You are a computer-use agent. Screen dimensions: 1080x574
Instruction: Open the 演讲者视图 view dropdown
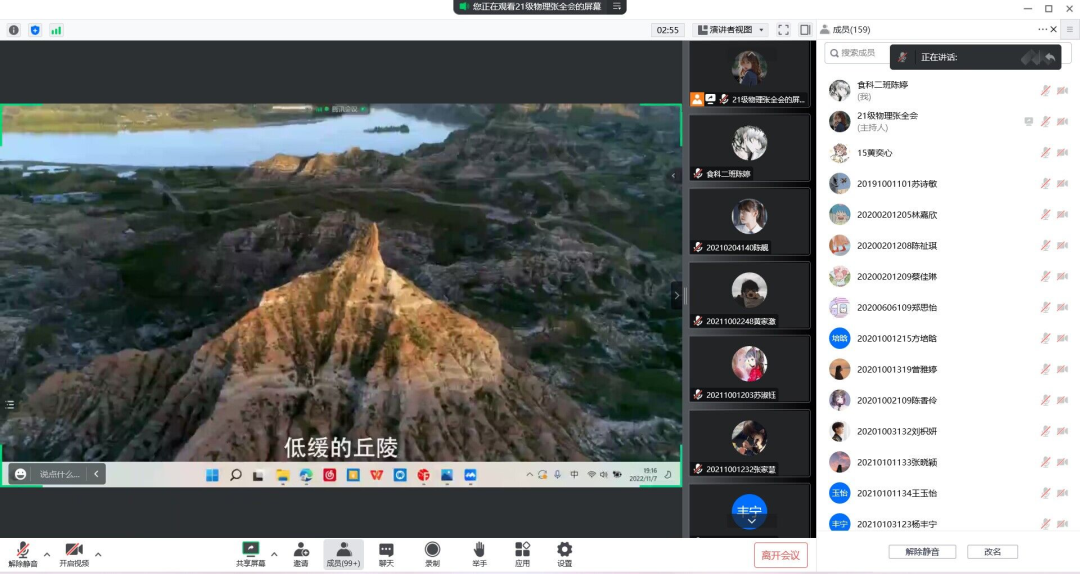tap(731, 30)
